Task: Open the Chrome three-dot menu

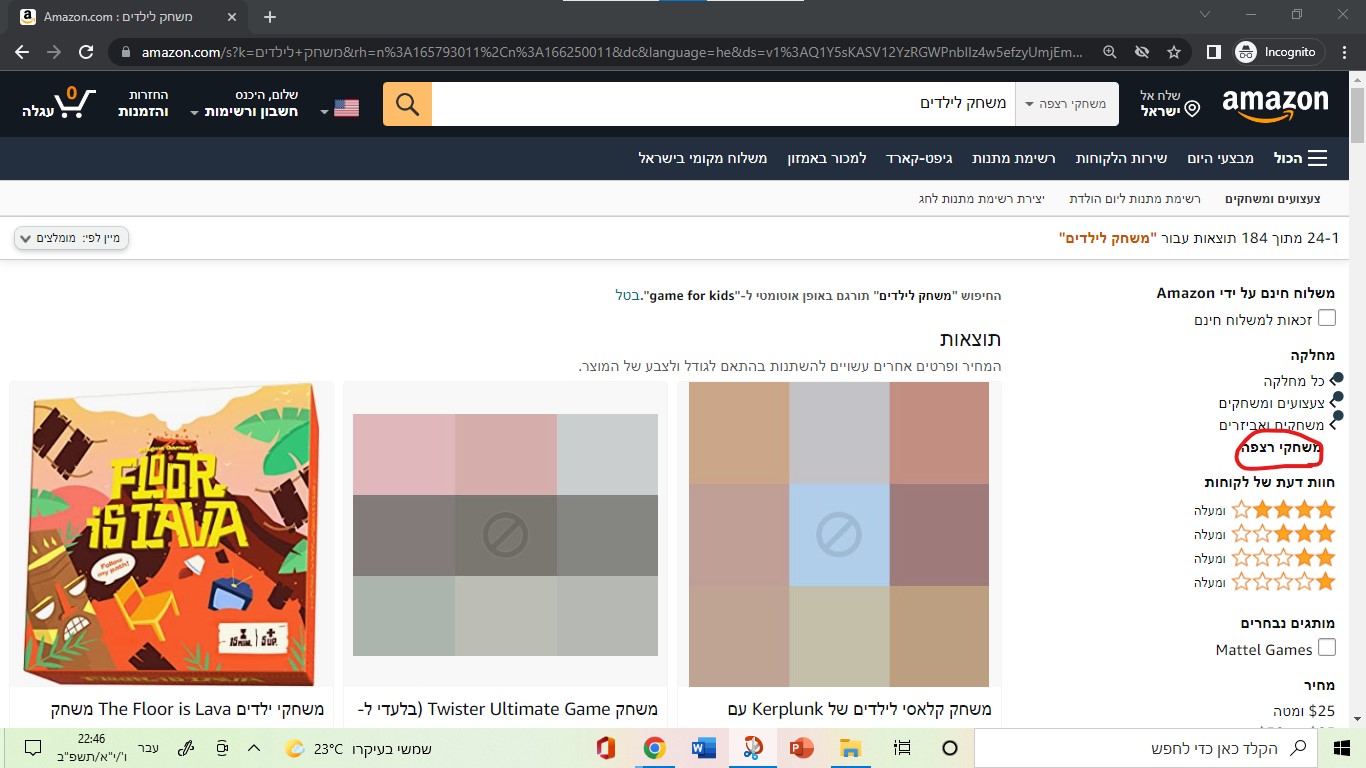Action: (1343, 52)
